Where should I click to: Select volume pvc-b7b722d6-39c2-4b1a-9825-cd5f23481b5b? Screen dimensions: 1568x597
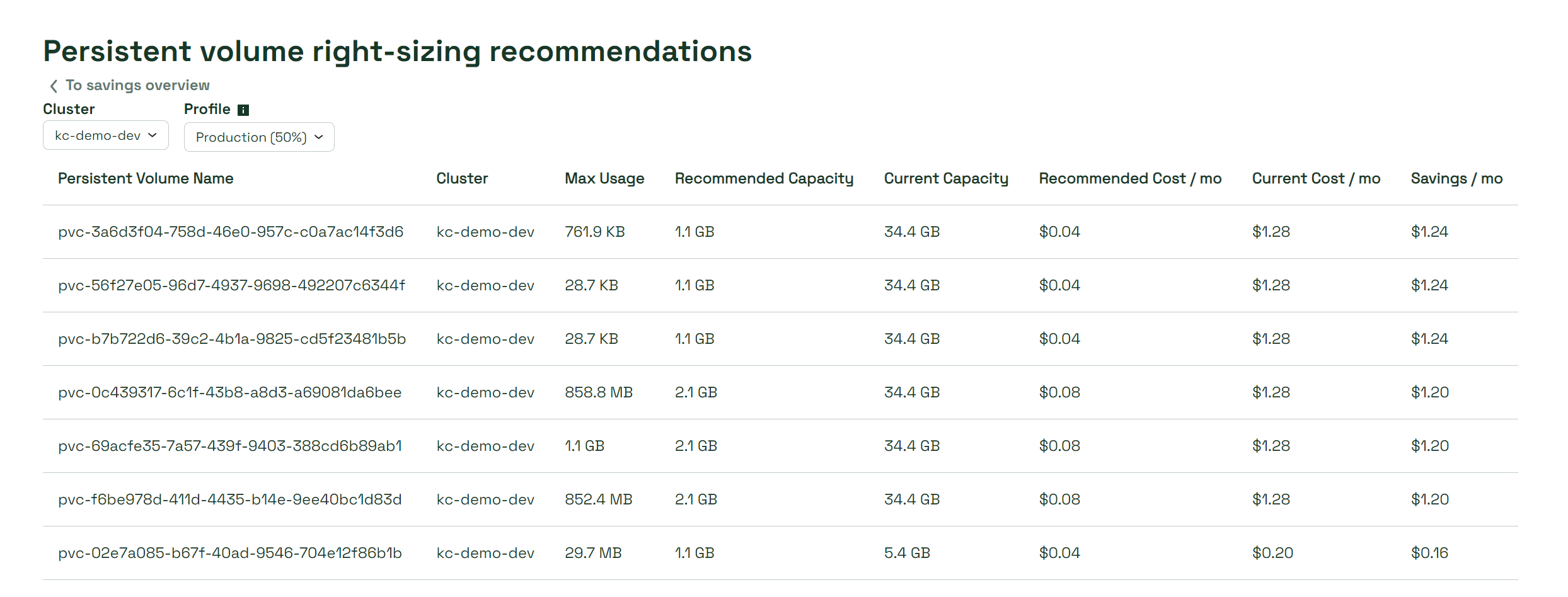click(232, 339)
